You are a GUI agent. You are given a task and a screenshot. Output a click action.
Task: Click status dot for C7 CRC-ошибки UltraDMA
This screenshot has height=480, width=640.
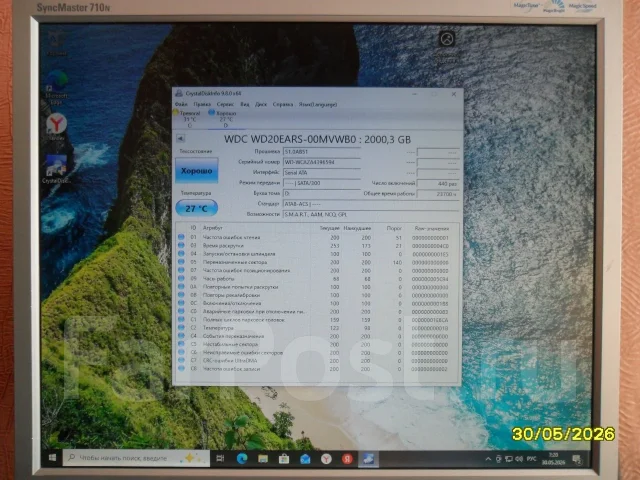point(181,360)
